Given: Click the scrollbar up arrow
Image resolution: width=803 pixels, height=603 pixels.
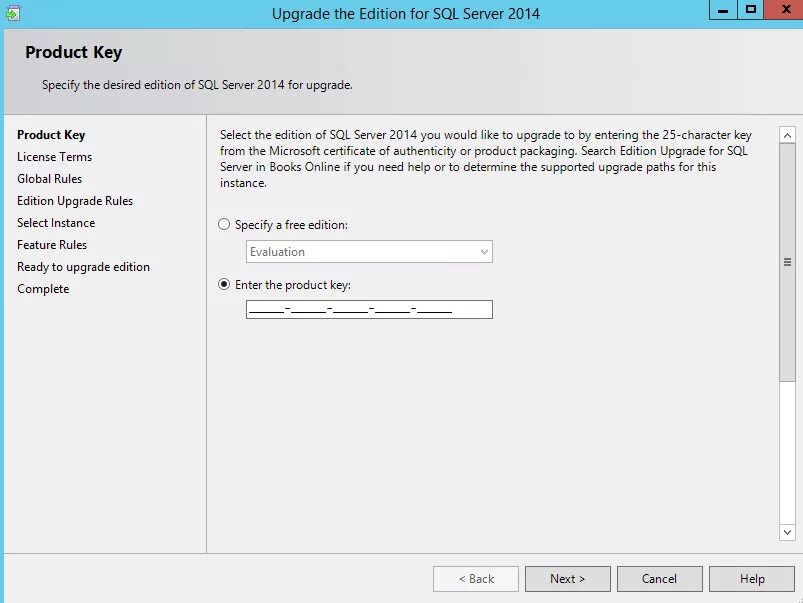Looking at the screenshot, I should click(787, 135).
